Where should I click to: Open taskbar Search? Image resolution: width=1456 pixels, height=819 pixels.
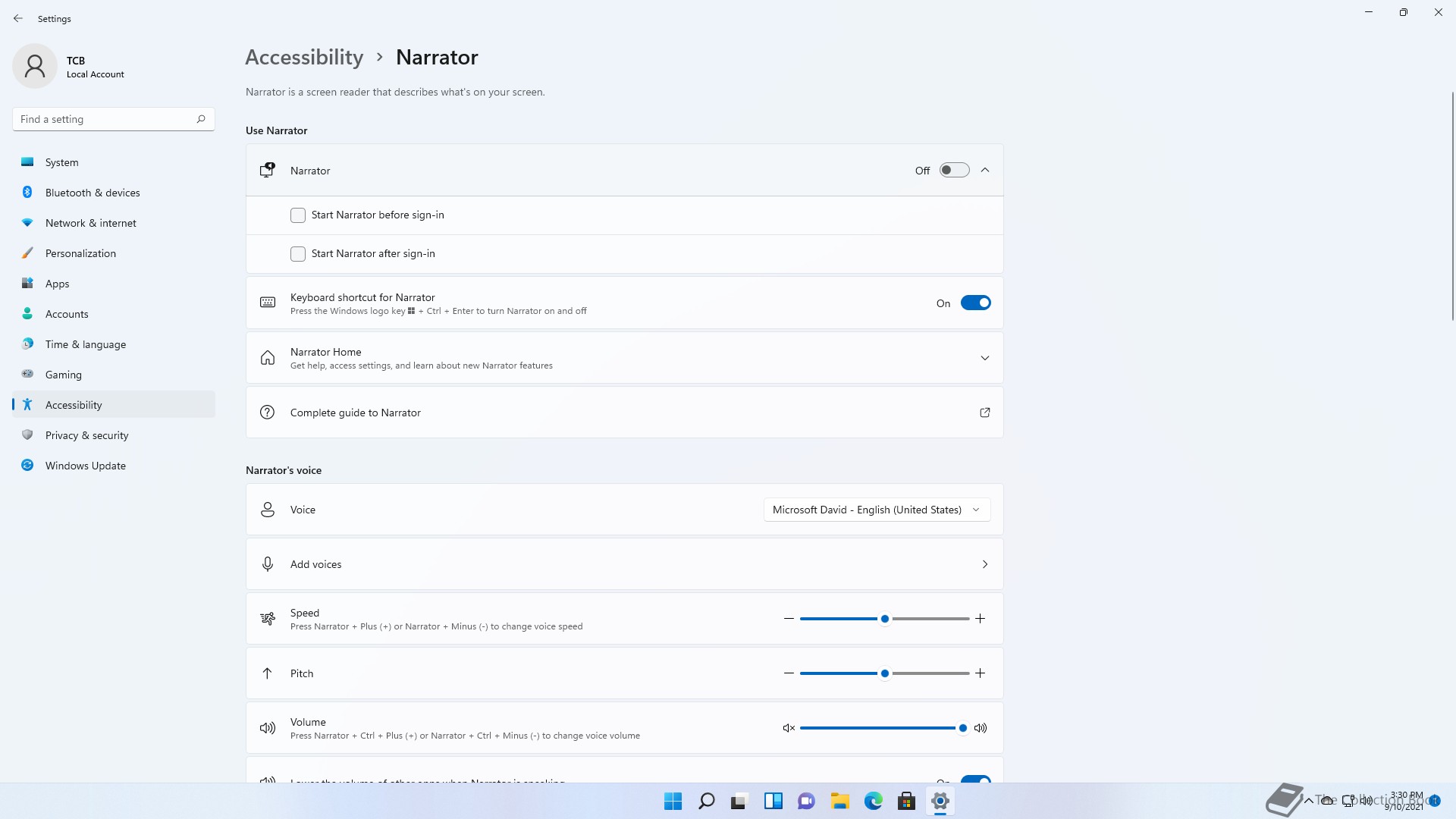pyautogui.click(x=706, y=801)
